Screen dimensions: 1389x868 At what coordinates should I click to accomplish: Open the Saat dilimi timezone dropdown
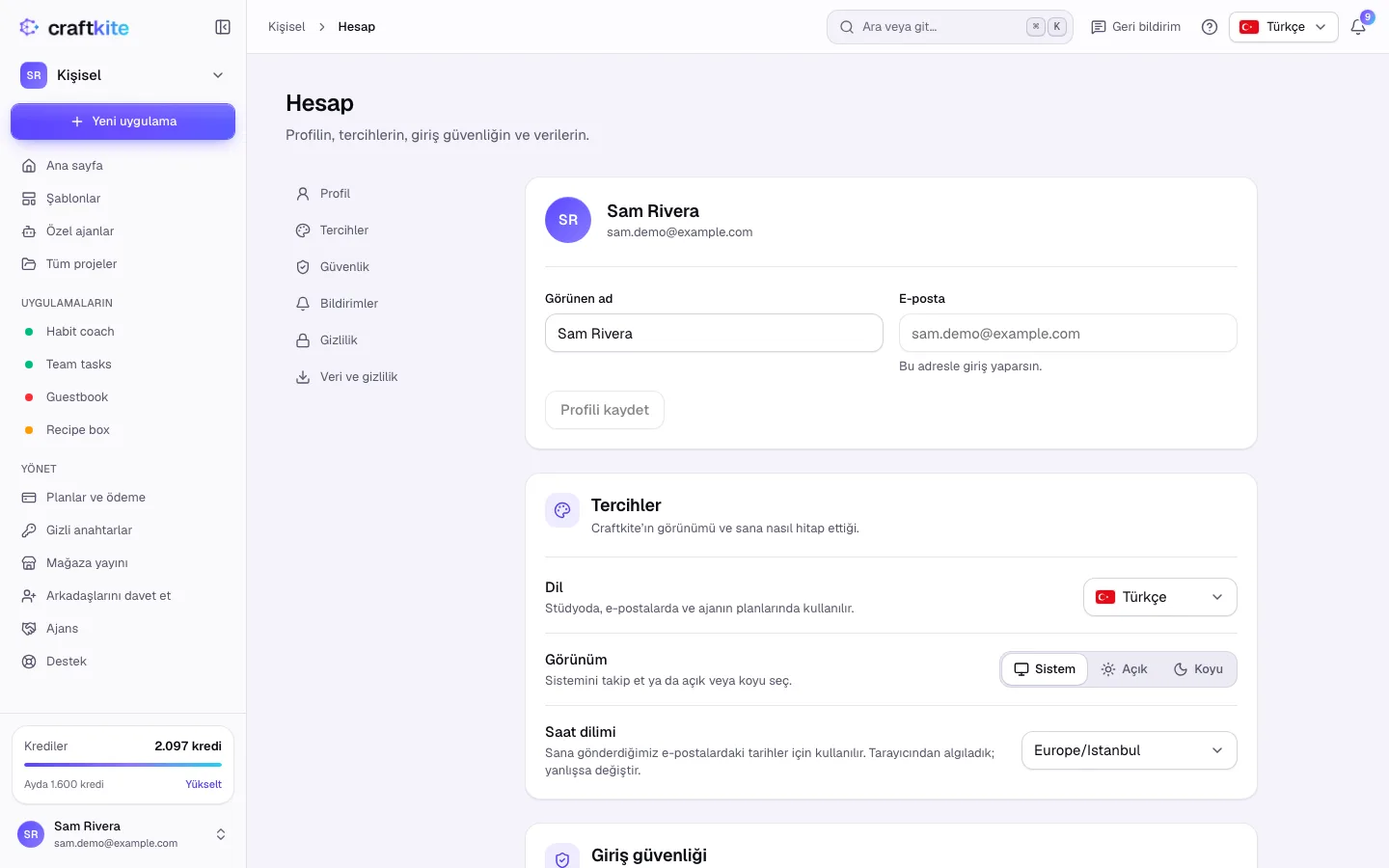pyautogui.click(x=1130, y=750)
